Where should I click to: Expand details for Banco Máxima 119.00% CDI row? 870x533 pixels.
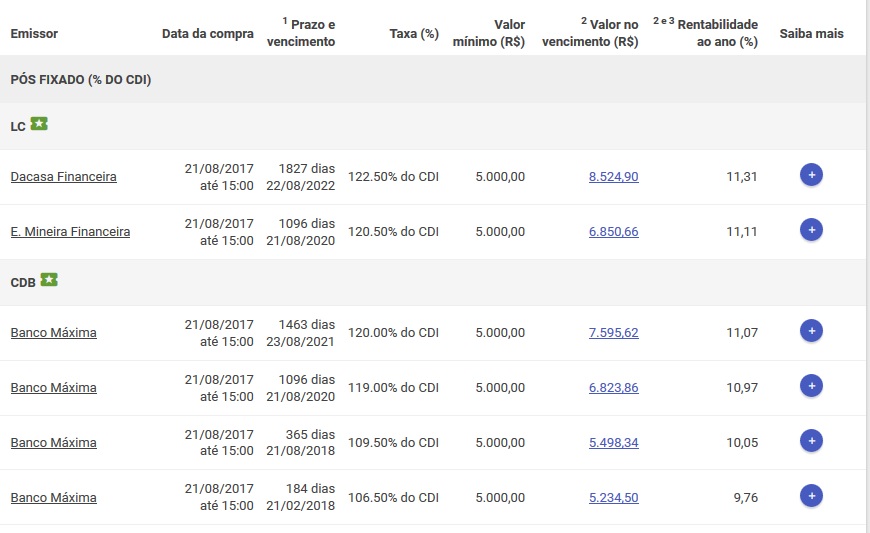tap(811, 386)
